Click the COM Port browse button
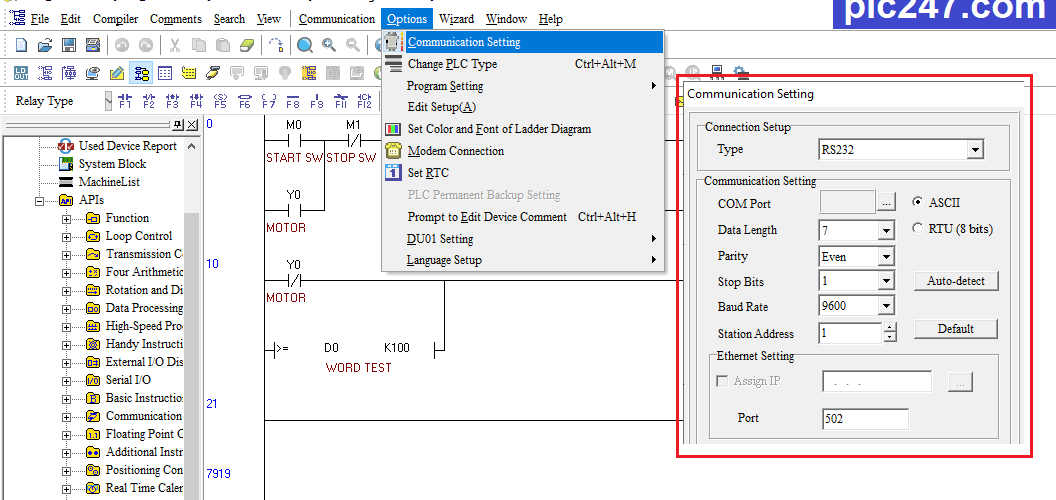The image size is (1056, 500). (886, 201)
